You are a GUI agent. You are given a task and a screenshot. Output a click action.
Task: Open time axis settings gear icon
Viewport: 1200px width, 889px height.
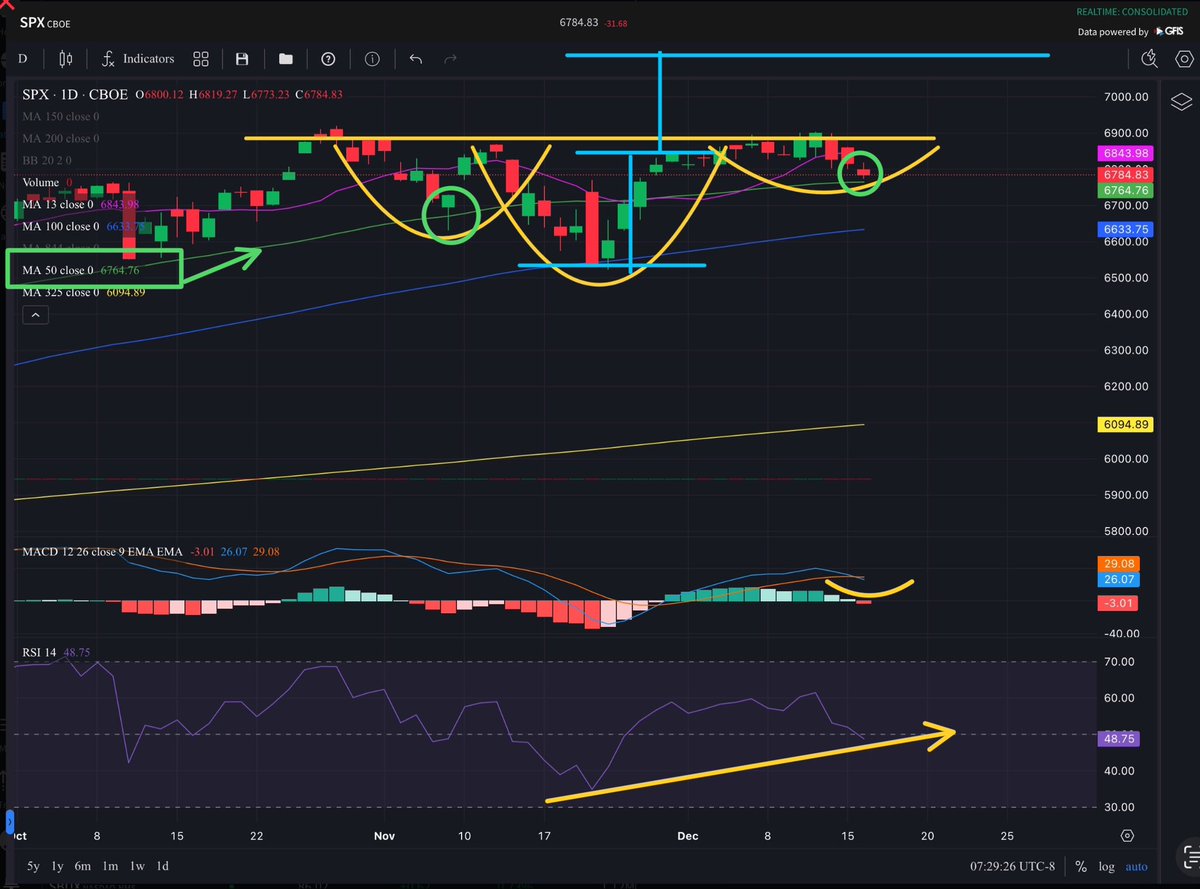tap(1127, 835)
